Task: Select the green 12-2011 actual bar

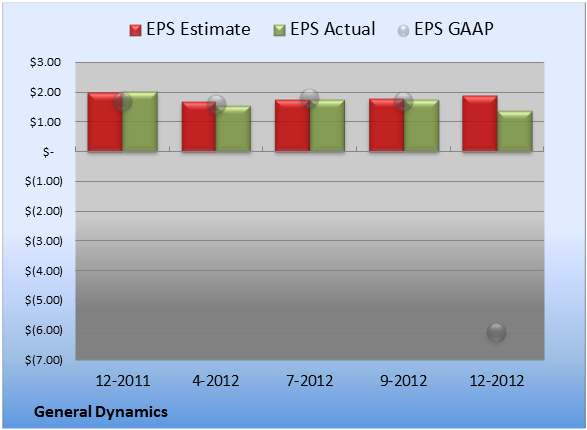Action: point(140,121)
